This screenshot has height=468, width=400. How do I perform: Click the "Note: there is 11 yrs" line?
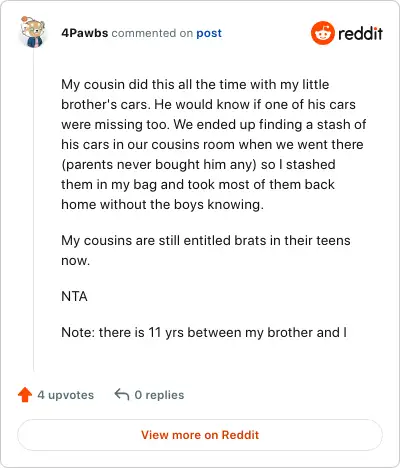coord(204,333)
